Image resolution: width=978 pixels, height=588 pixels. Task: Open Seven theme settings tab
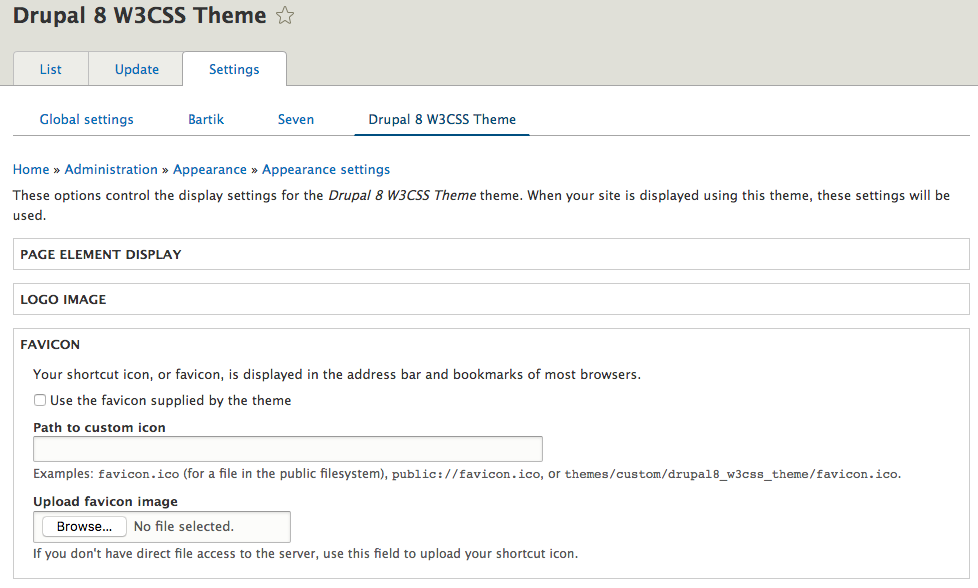(296, 119)
